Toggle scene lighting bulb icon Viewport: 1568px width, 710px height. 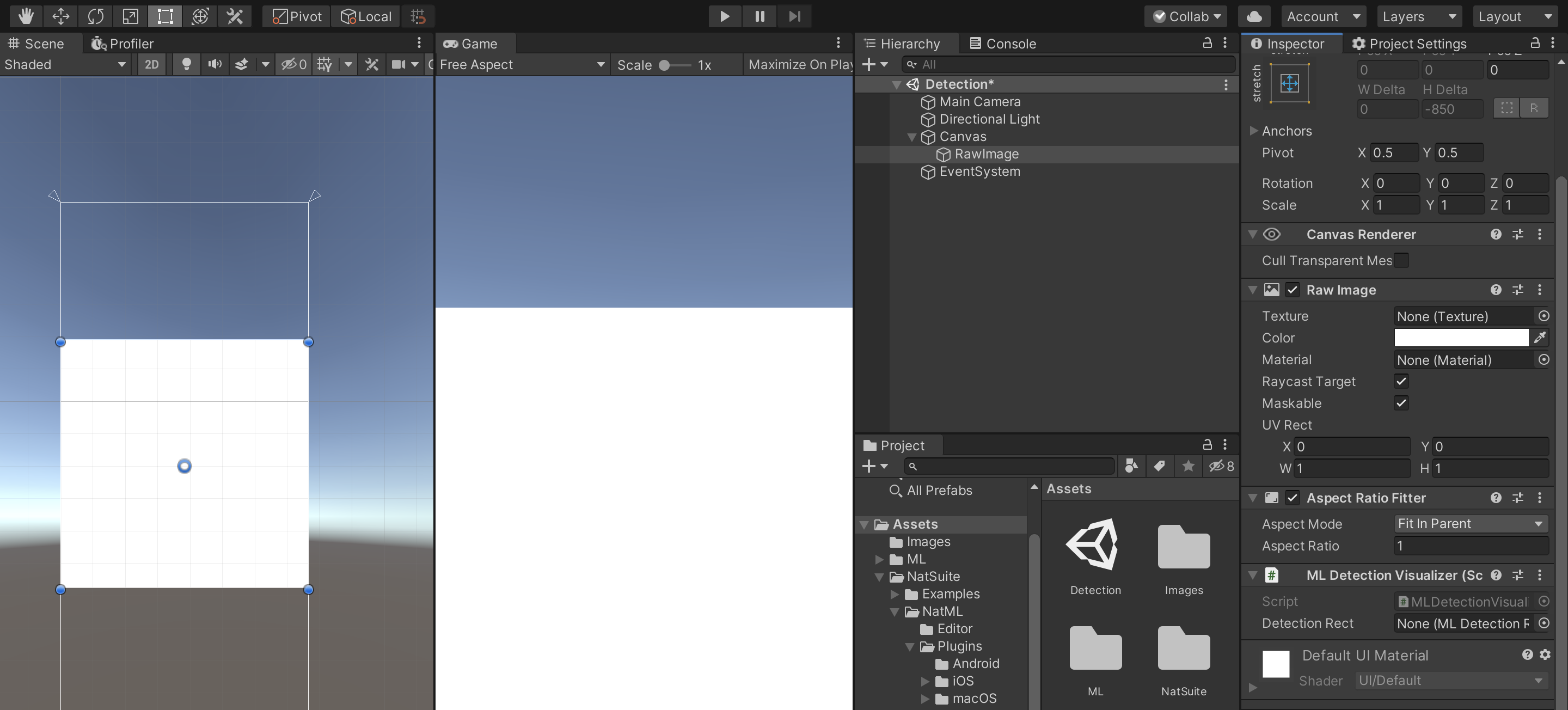(x=187, y=64)
